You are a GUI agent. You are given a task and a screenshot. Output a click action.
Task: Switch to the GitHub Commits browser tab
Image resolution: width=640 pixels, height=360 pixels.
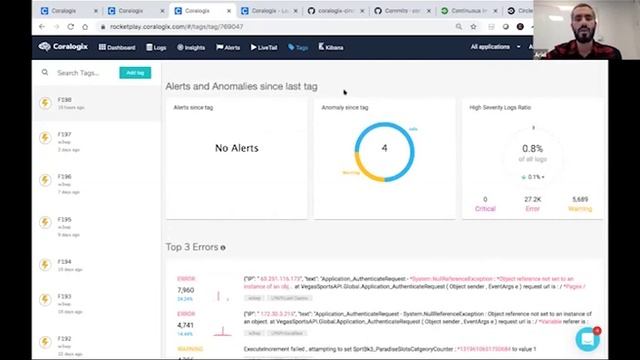(402, 11)
